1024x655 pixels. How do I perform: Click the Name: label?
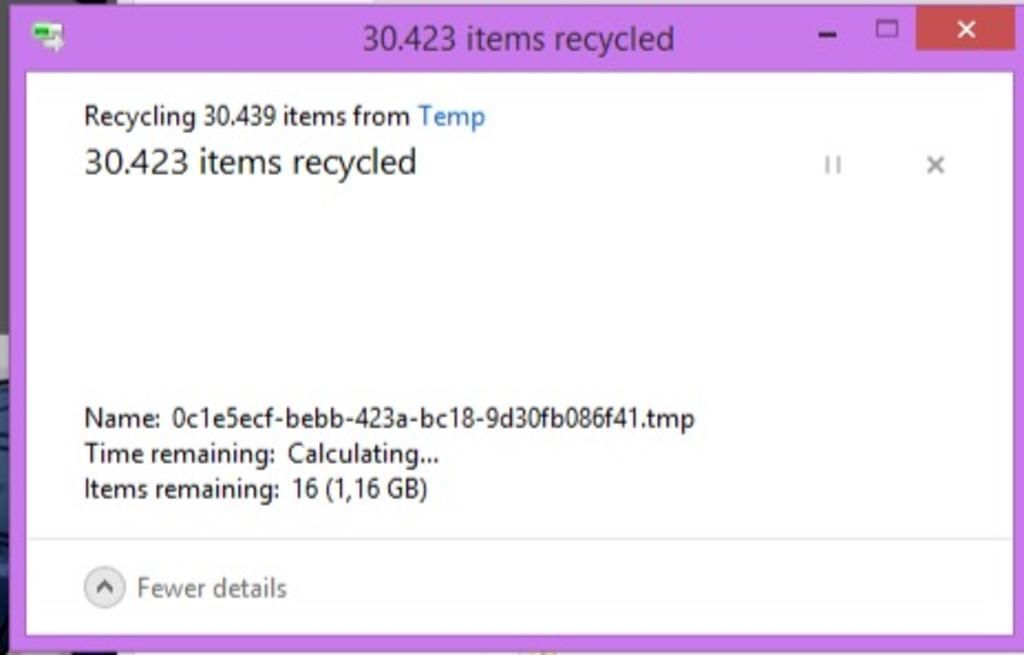(x=122, y=418)
